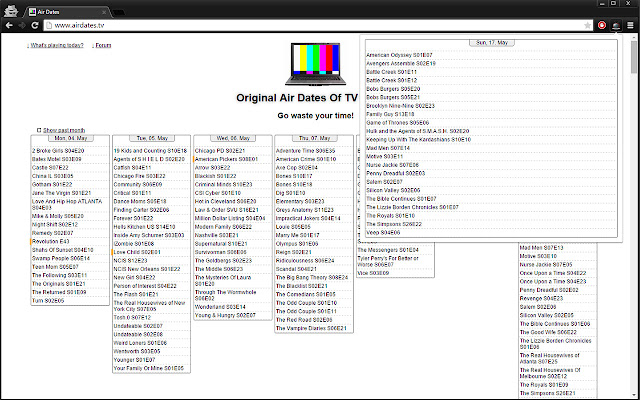Select Chicago PD S02E21 entry
Screen dimensions: 640x400
point(220,151)
